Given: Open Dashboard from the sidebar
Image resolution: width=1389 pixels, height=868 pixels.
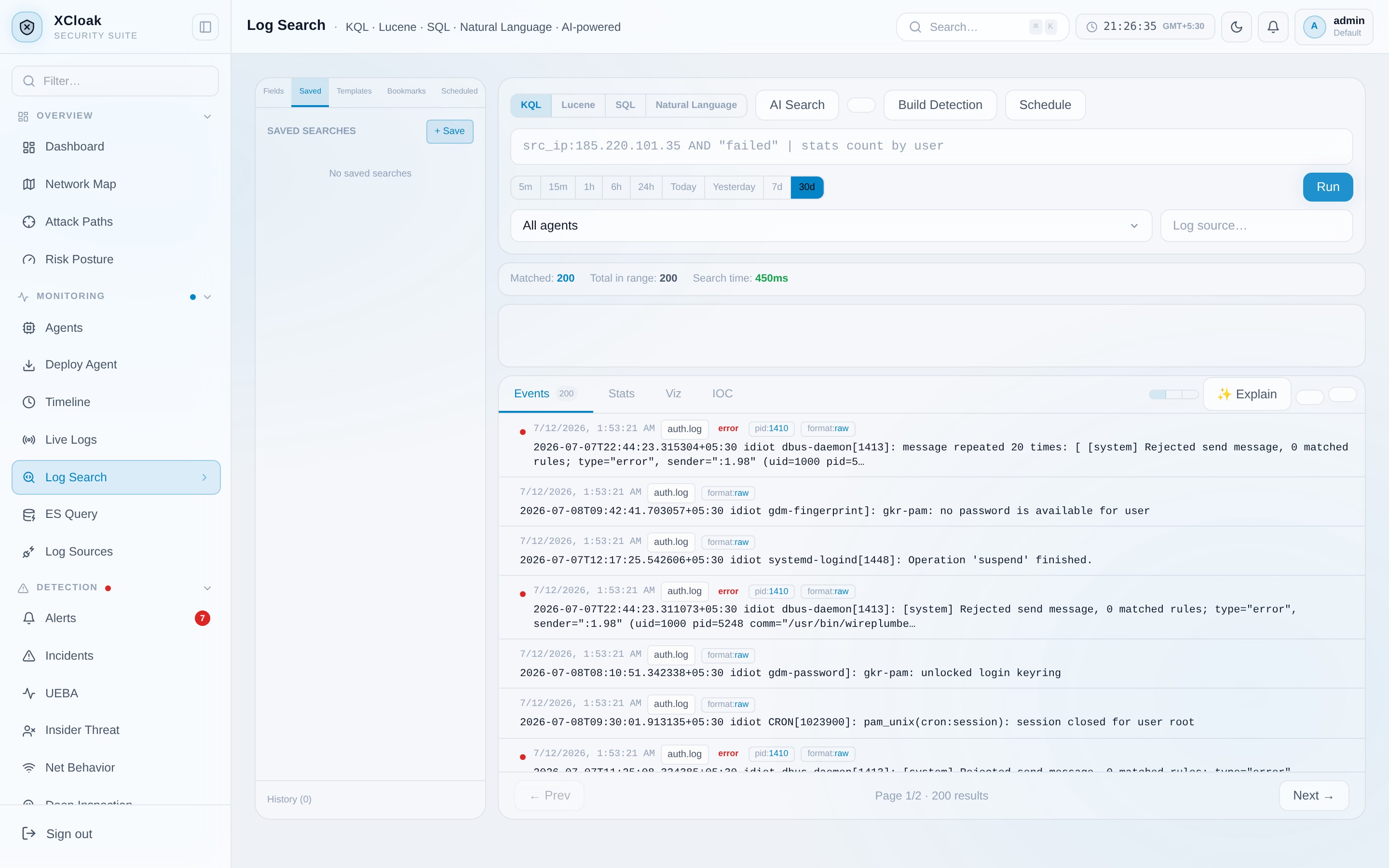Looking at the screenshot, I should click(115, 147).
